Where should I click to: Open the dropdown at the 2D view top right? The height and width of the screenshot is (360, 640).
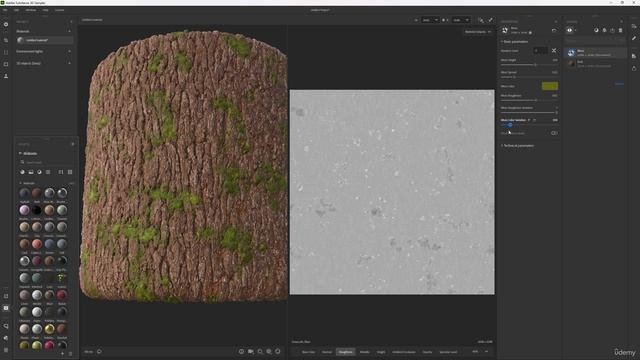(478, 32)
